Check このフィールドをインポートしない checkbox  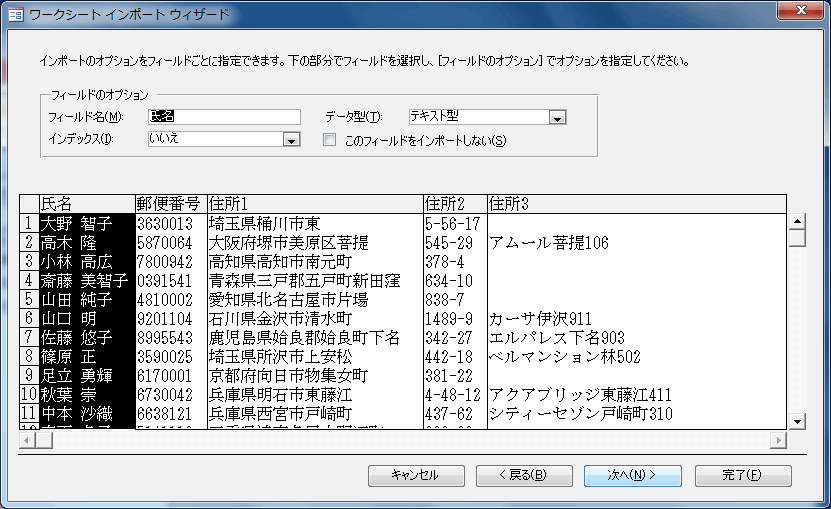tap(329, 139)
